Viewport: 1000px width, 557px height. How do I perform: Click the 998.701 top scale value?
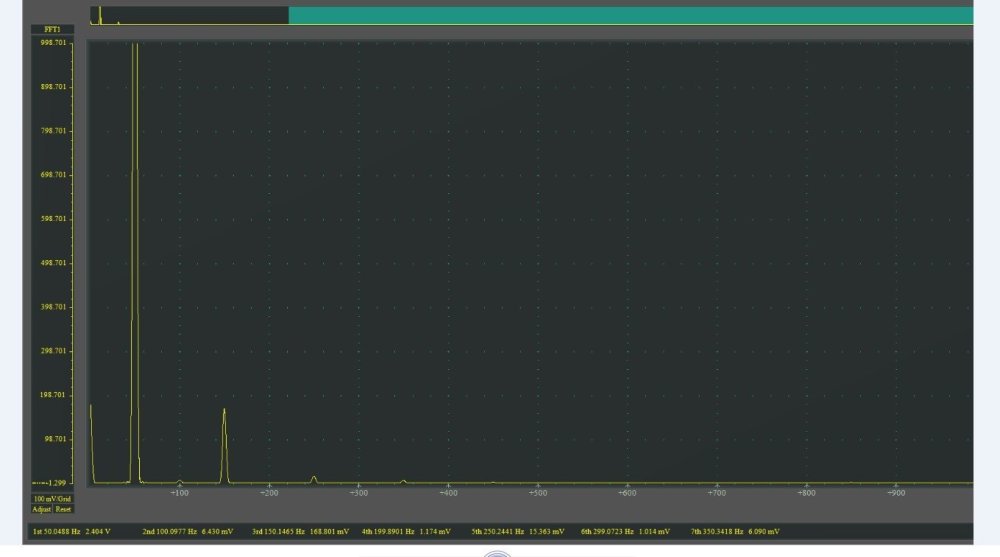pyautogui.click(x=53, y=43)
